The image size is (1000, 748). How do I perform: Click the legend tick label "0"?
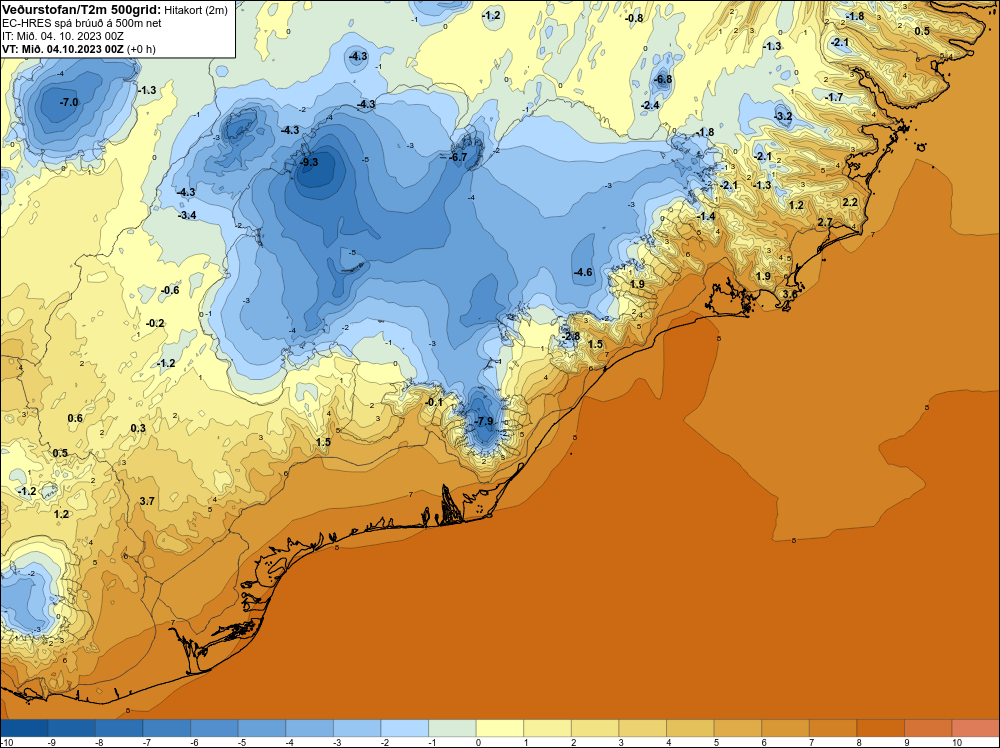477,742
